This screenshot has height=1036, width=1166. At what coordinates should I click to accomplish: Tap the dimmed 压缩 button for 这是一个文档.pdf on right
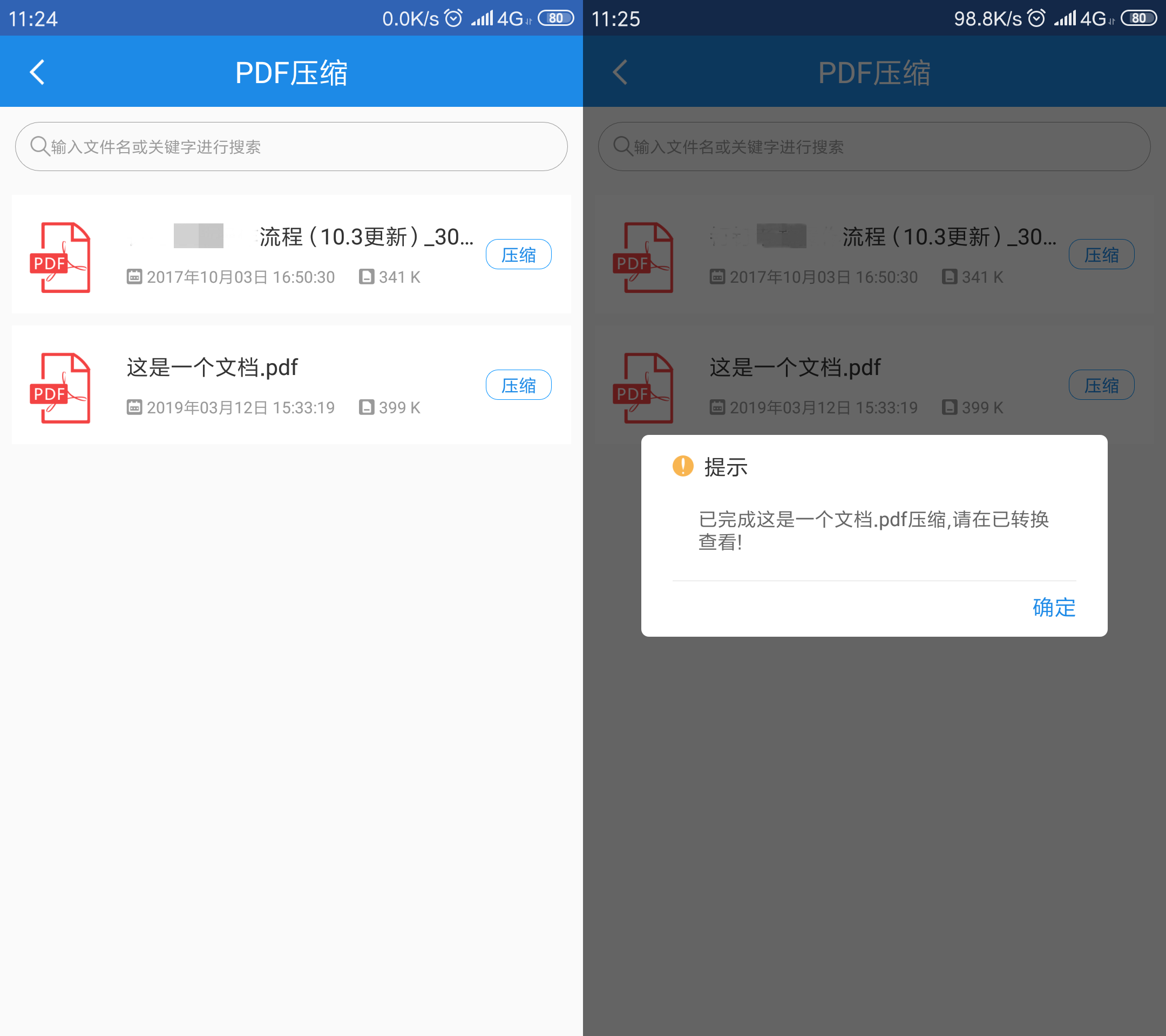point(1101,385)
